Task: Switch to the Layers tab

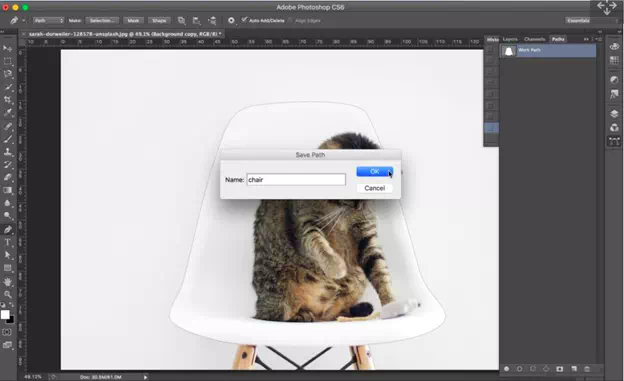Action: [x=510, y=39]
